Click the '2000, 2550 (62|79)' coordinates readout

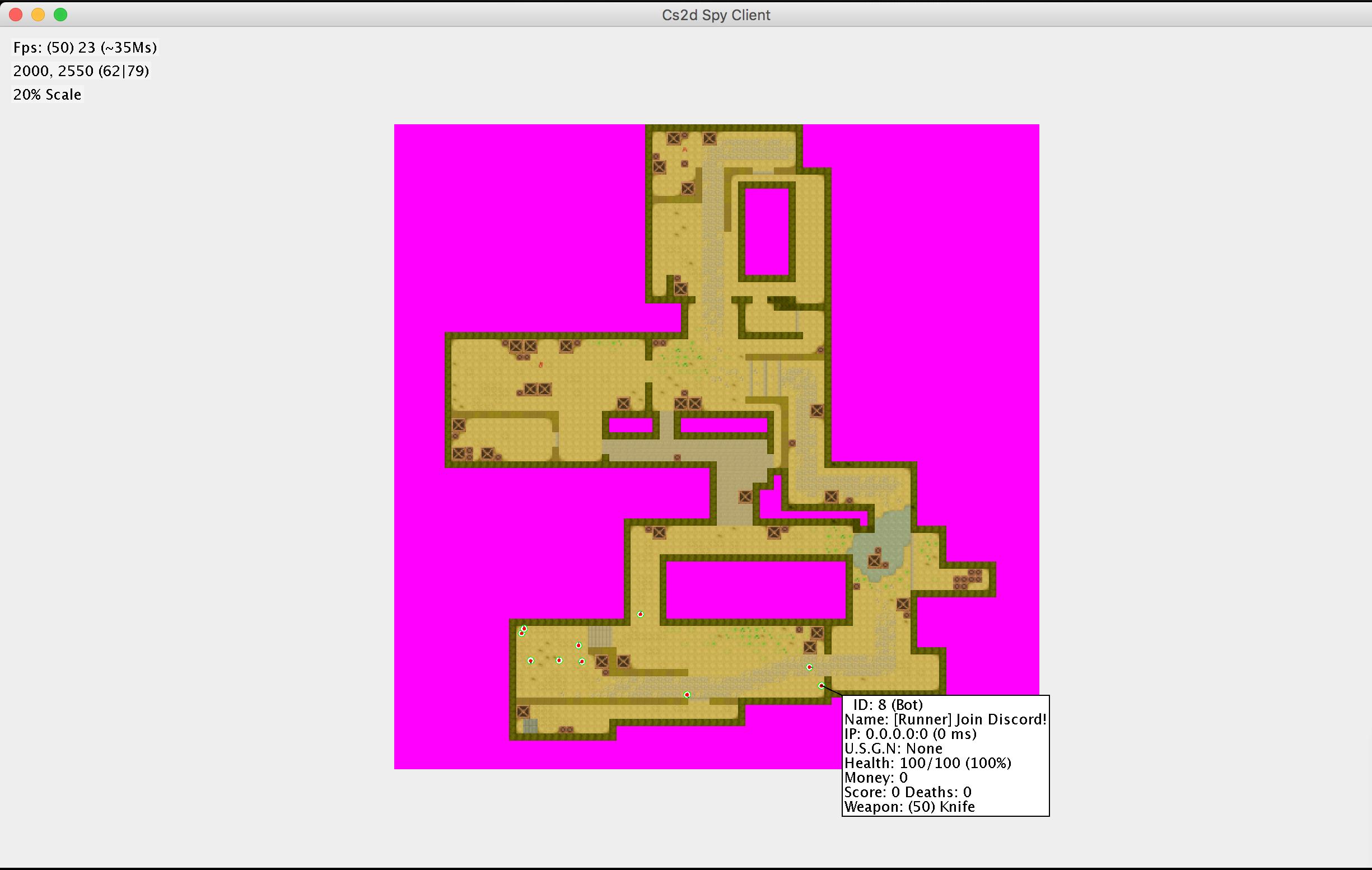pyautogui.click(x=81, y=71)
